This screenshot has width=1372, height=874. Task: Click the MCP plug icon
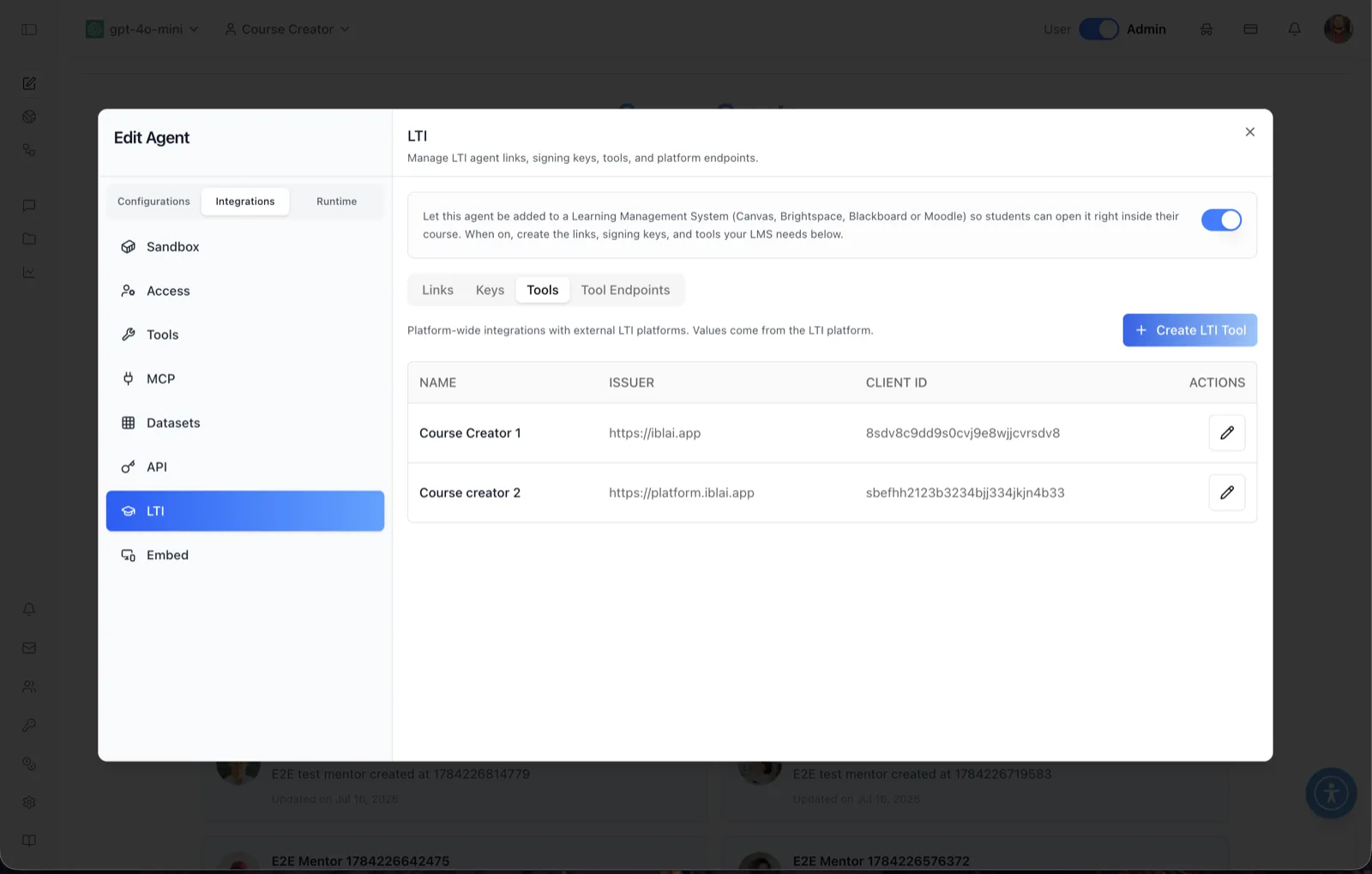coord(129,379)
